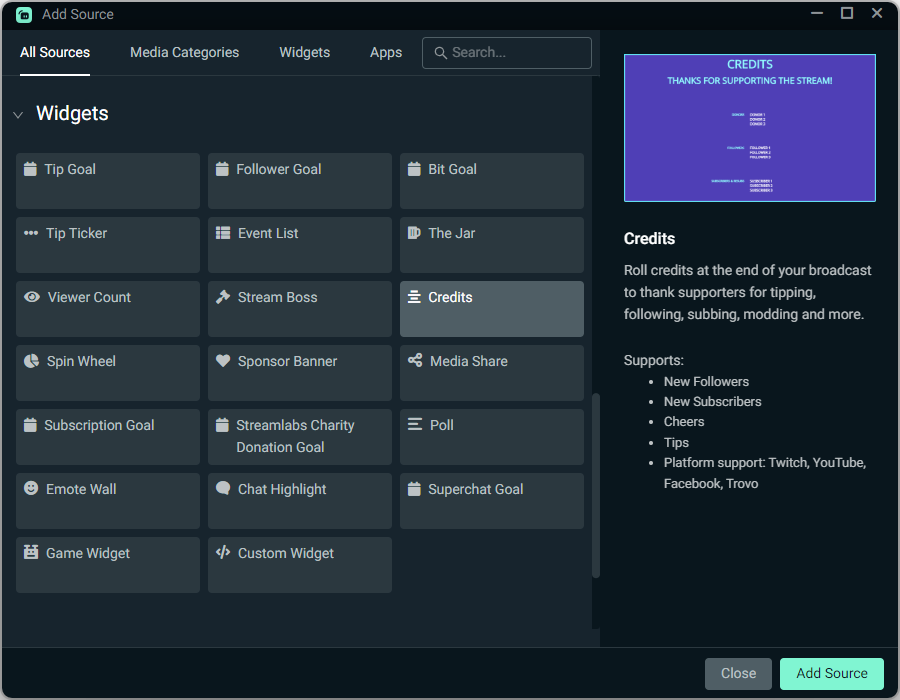900x700 pixels.
Task: Select the Spin Wheel widget
Action: [x=107, y=373]
